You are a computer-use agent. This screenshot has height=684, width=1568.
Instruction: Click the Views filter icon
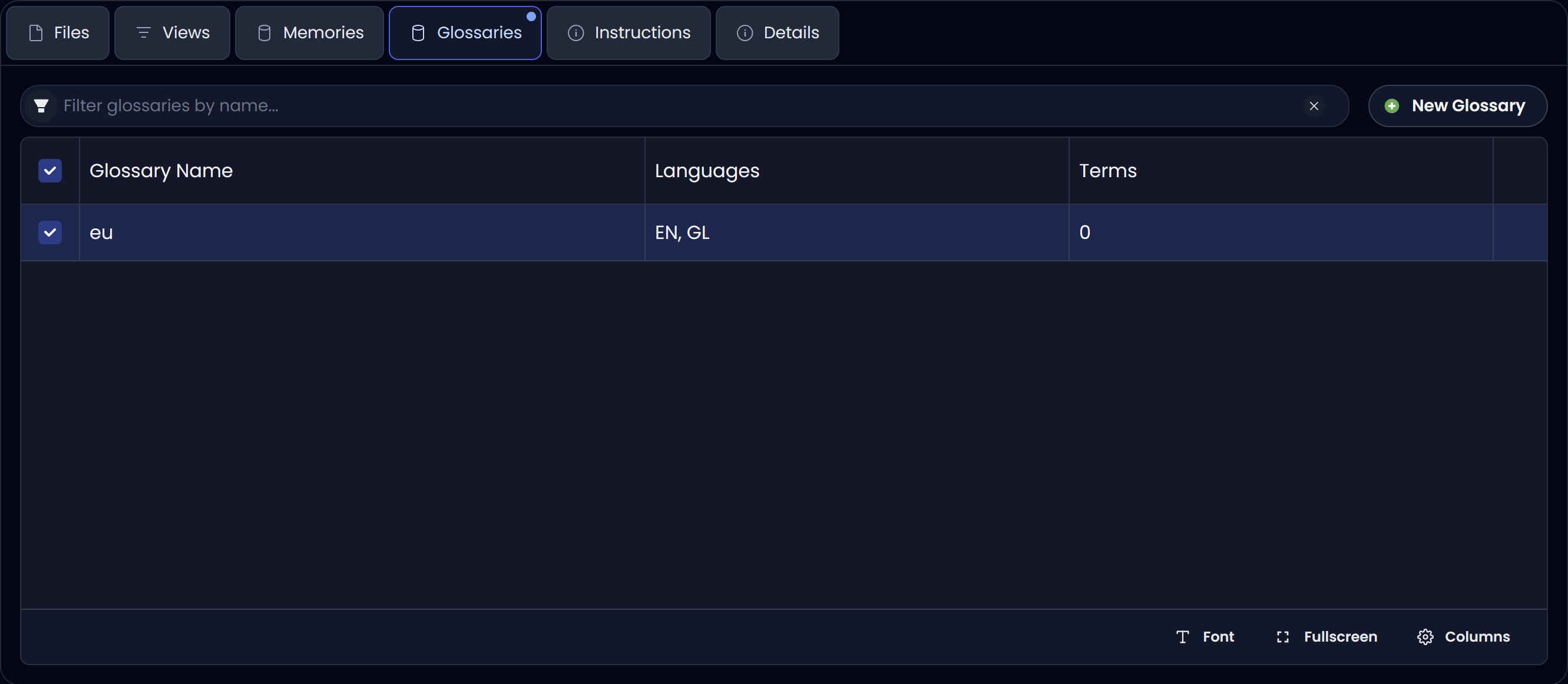[144, 33]
